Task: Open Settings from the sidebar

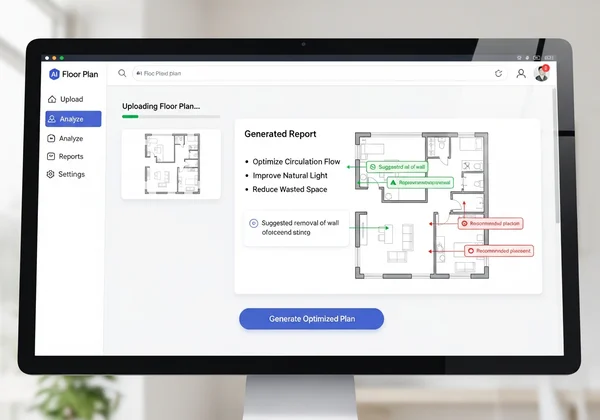Action: coord(66,174)
